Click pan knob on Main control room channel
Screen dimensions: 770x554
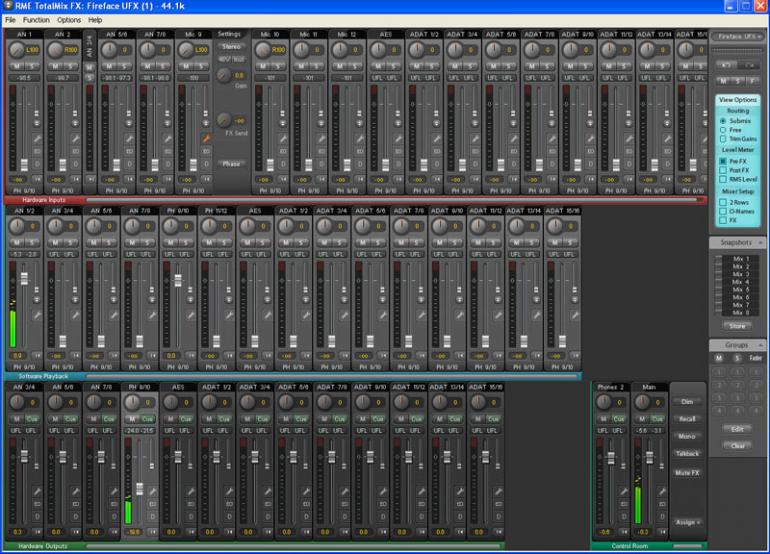point(642,402)
